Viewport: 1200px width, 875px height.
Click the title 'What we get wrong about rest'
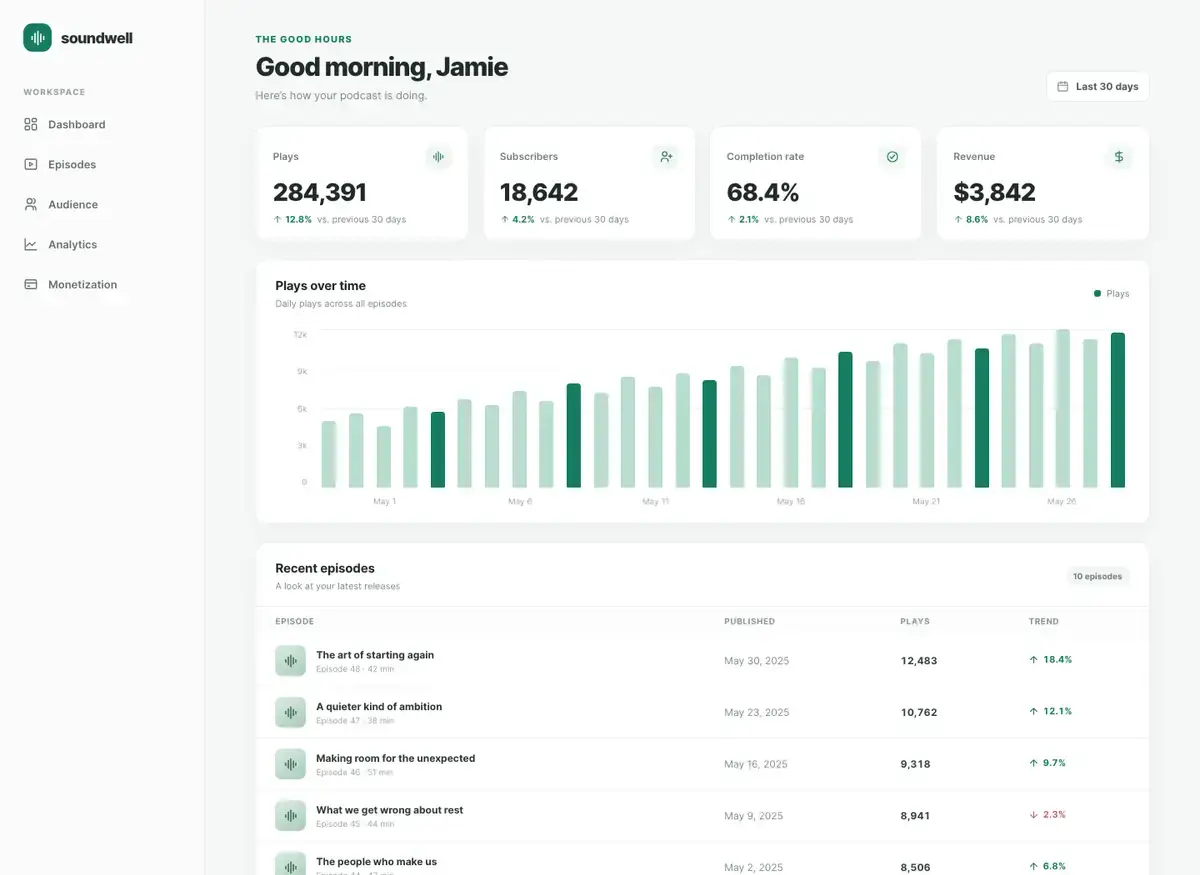[390, 810]
